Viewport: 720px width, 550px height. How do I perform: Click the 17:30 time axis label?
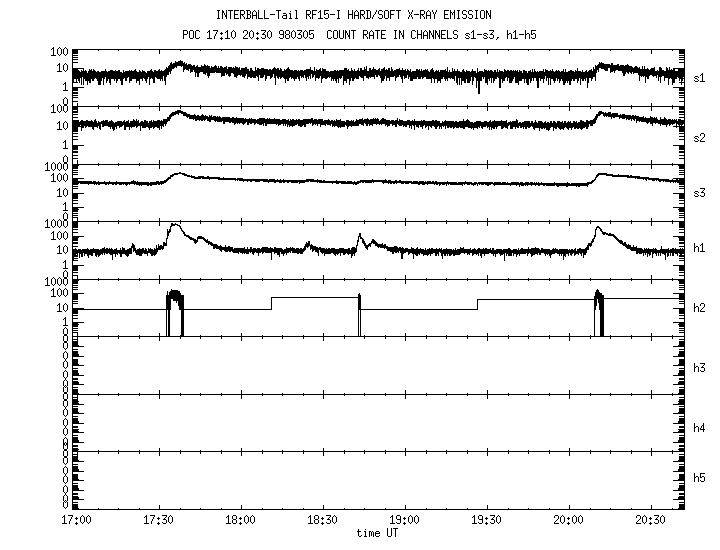click(158, 520)
